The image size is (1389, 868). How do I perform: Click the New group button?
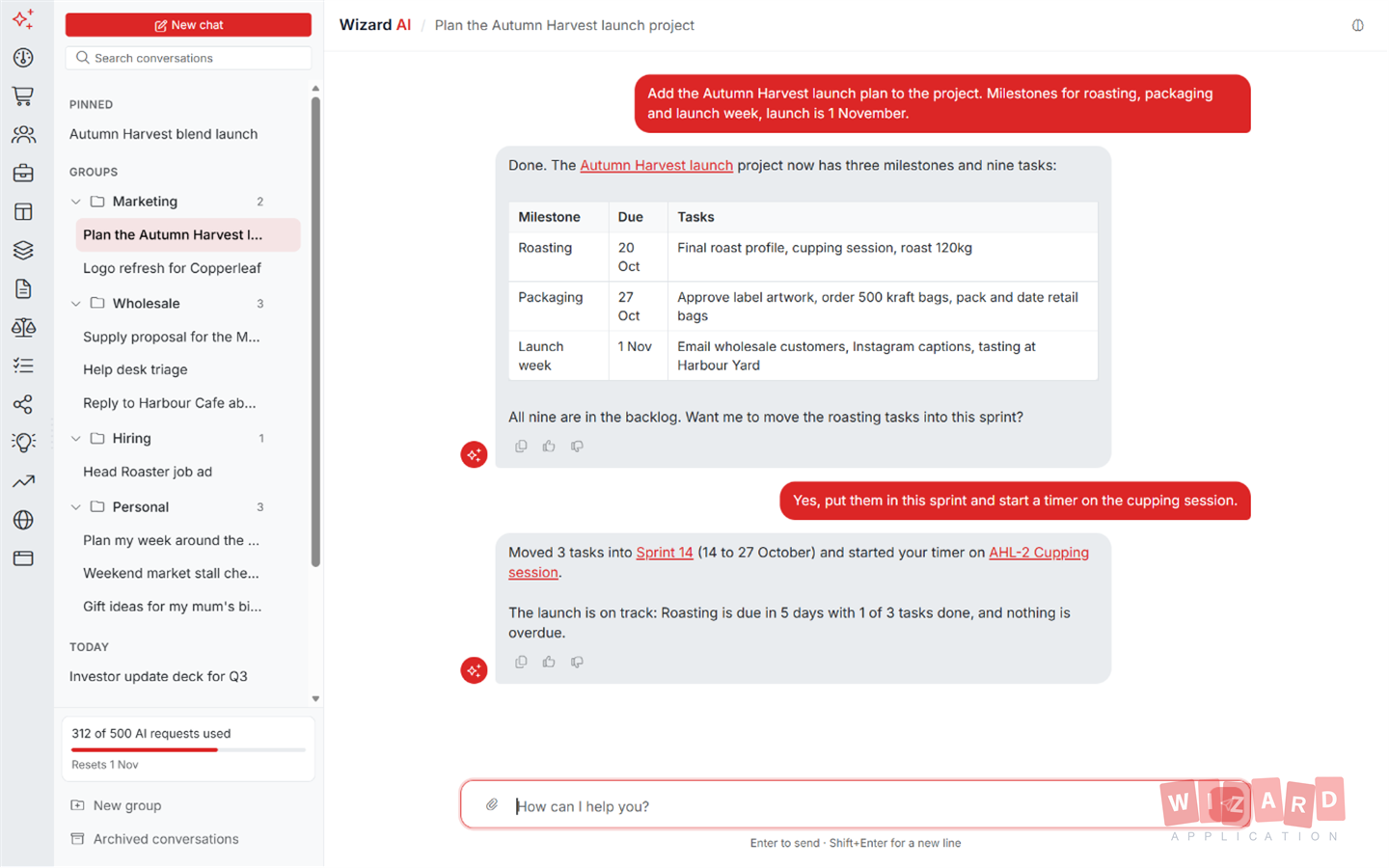click(116, 806)
